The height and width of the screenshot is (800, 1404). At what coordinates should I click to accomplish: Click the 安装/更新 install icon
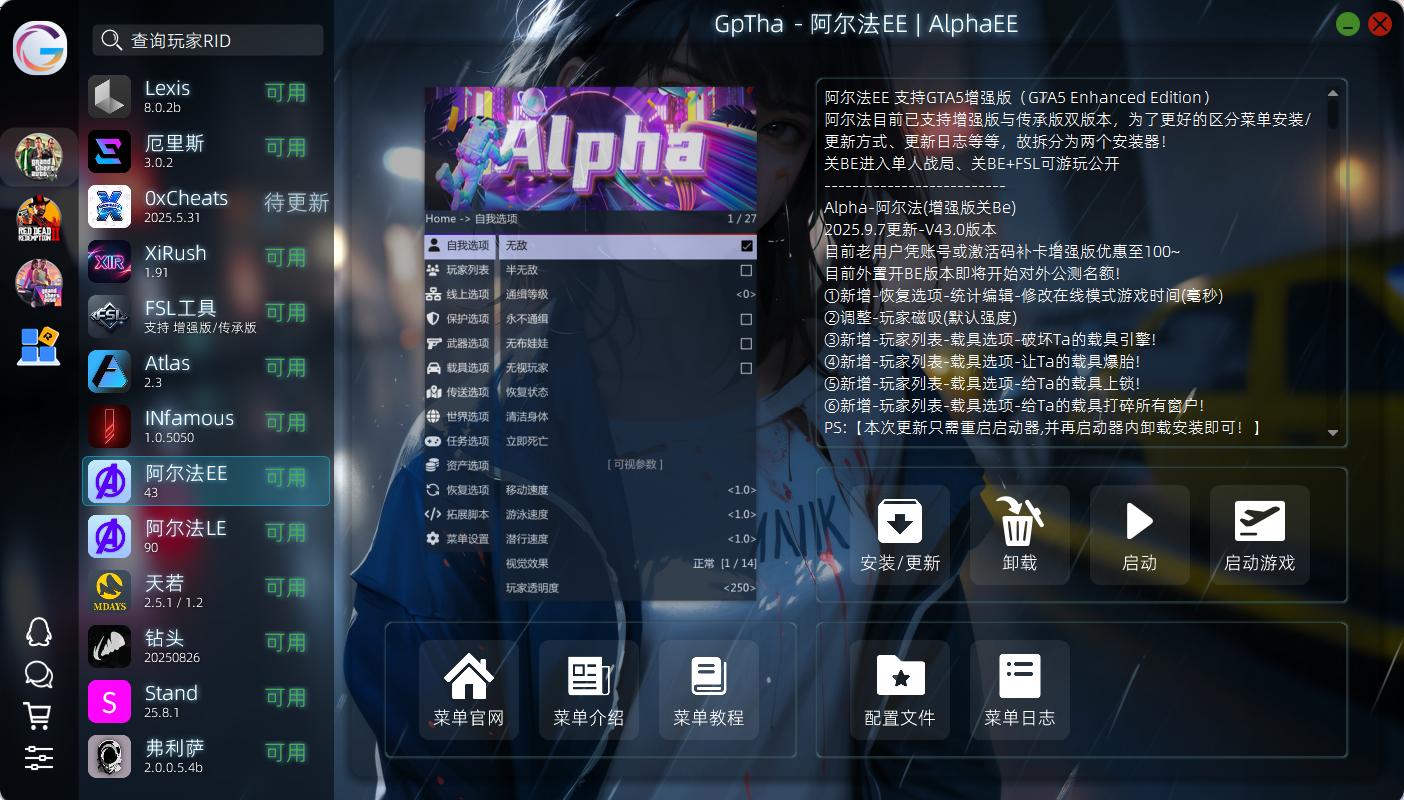tap(899, 522)
